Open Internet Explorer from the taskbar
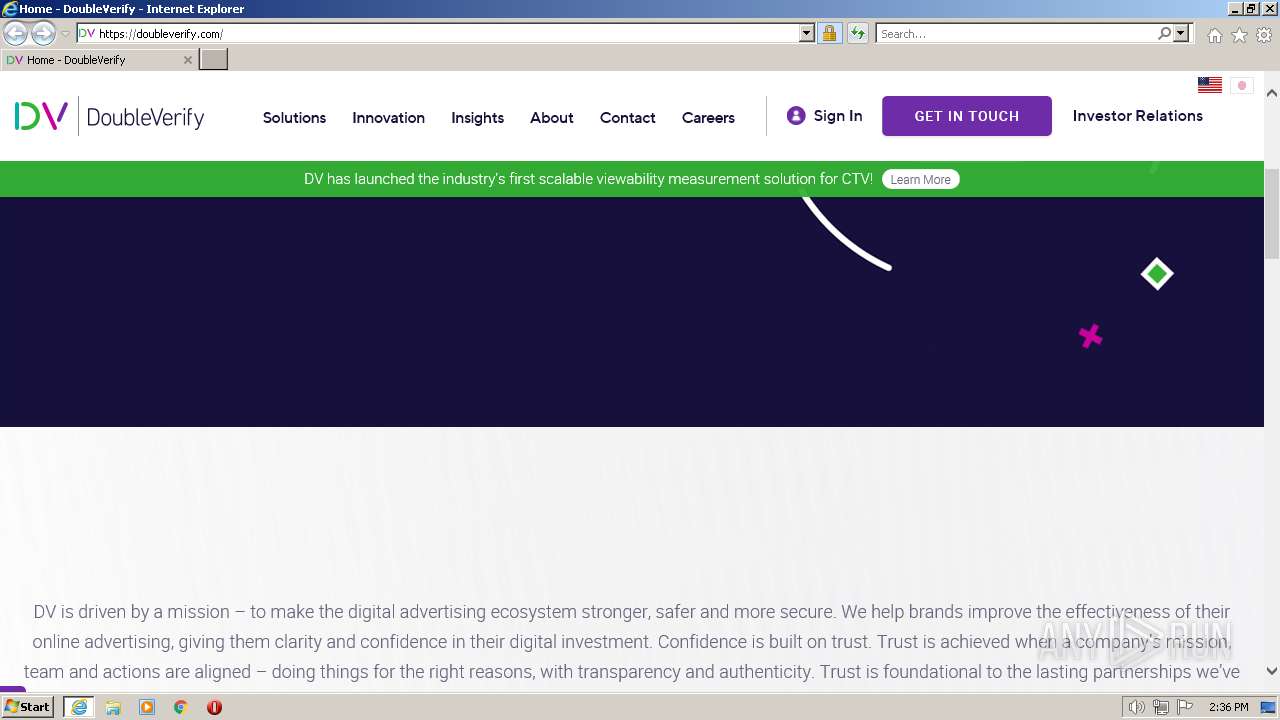The image size is (1280, 720). coord(78,707)
